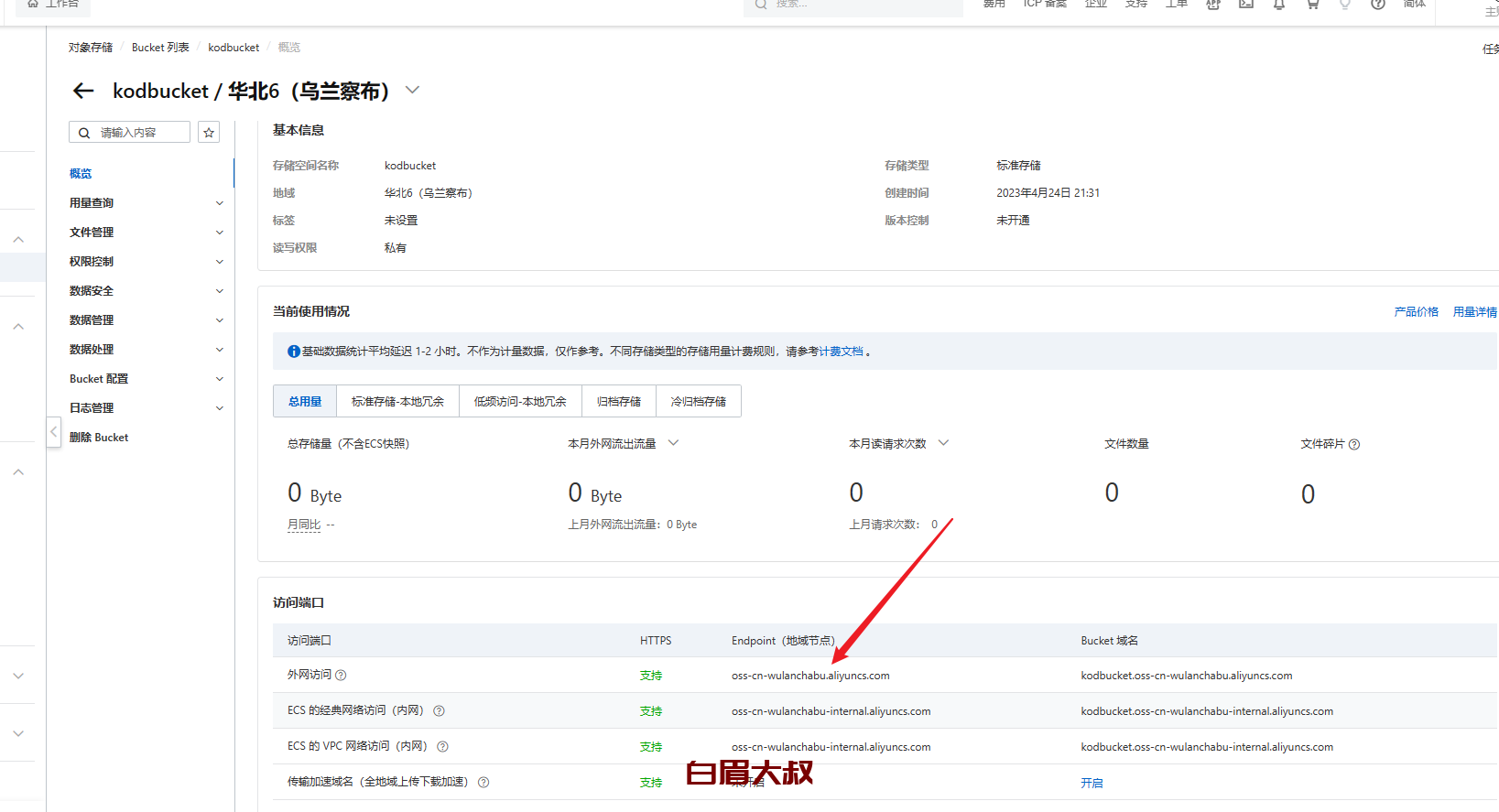The width and height of the screenshot is (1499, 812).
Task: Expand the 用量查询 sidebar chevron
Action: tap(220, 203)
